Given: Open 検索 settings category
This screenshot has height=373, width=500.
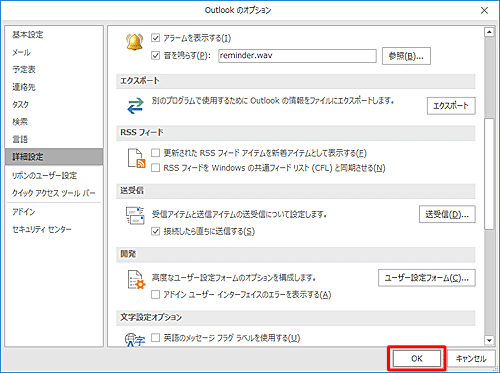Looking at the screenshot, I should click(x=54, y=122).
